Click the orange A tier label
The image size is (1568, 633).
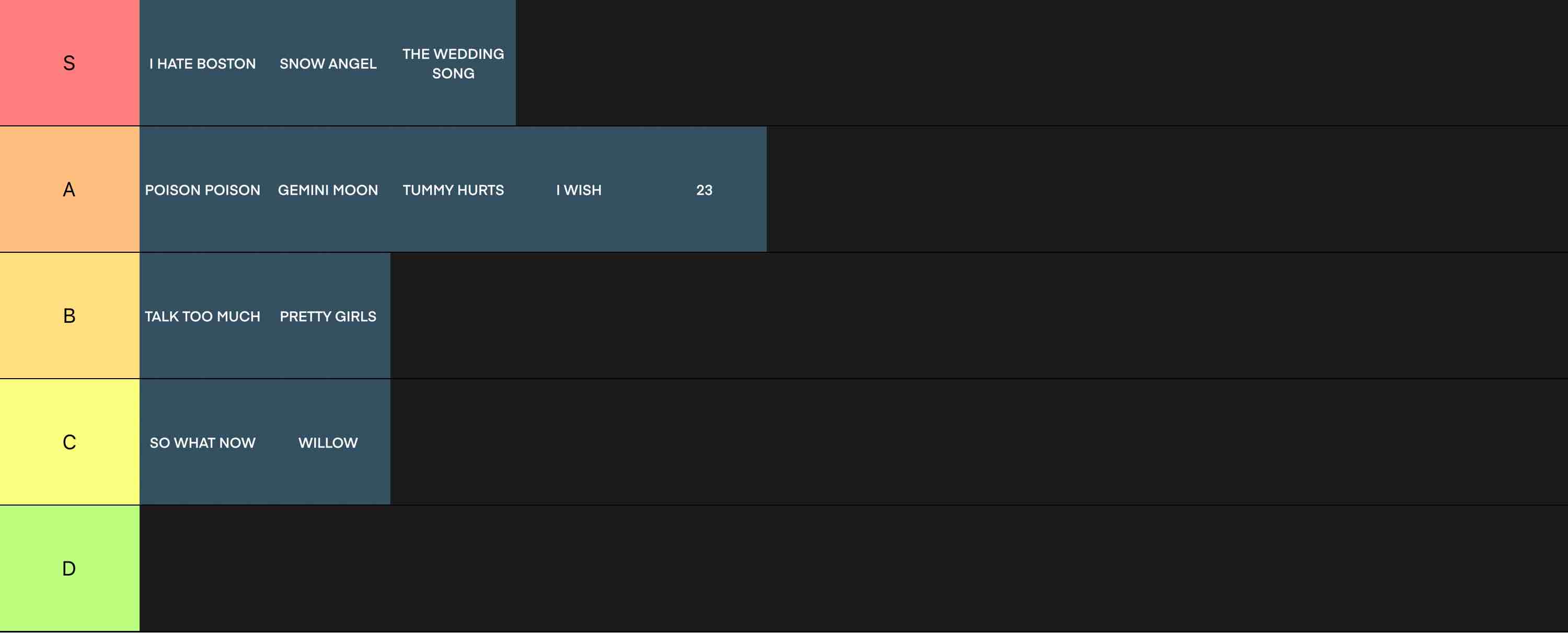coord(70,189)
